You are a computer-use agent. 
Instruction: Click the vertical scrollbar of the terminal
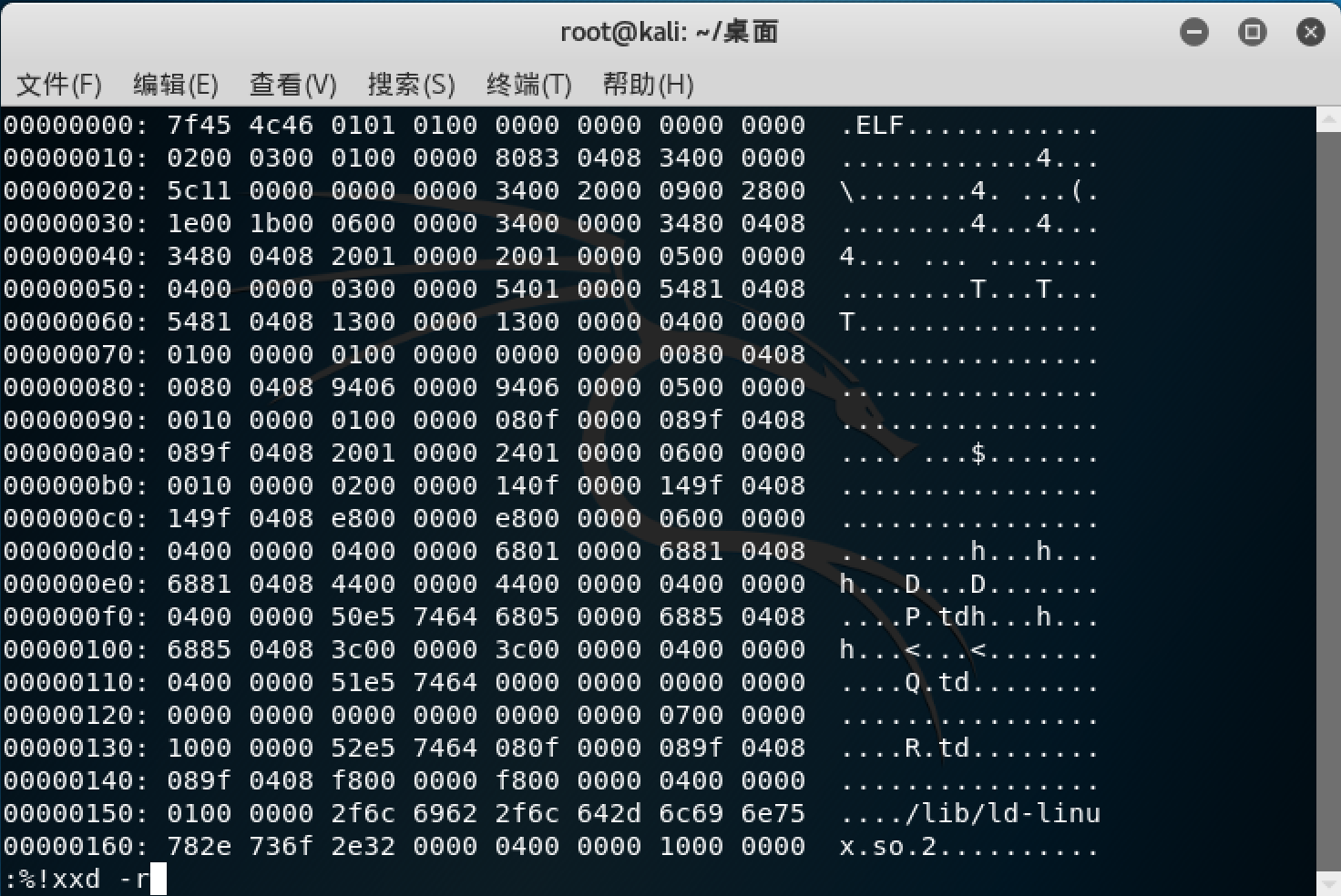click(x=1328, y=502)
